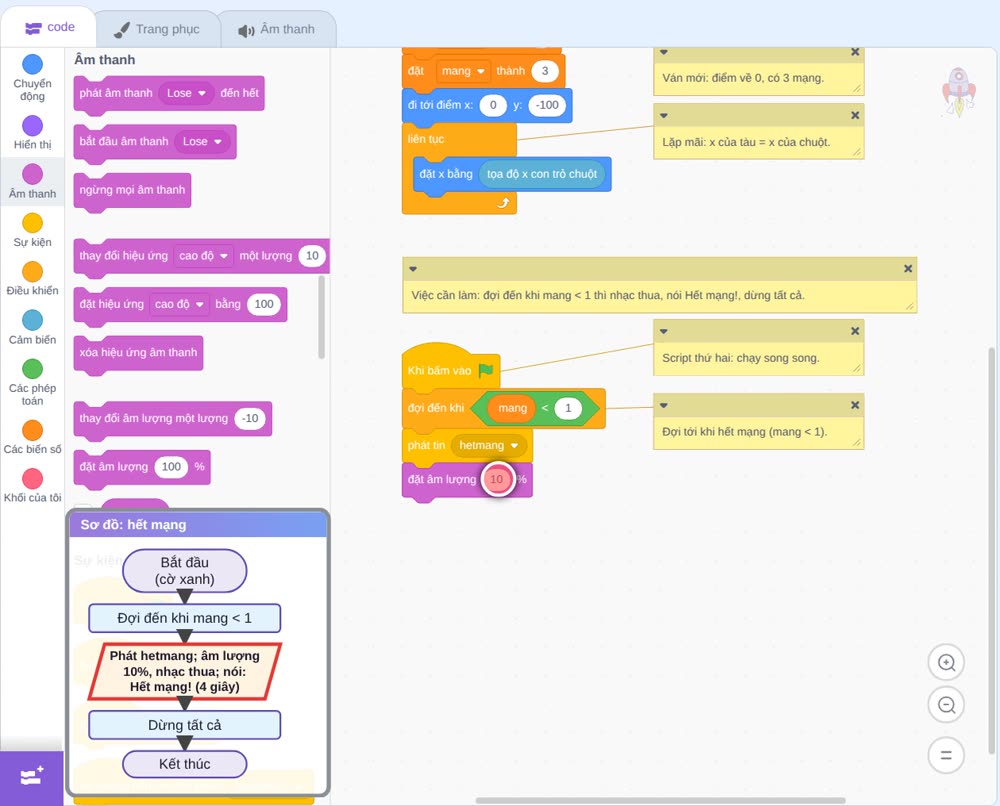The width and height of the screenshot is (1000, 806).
Task: Choose the Cảm biến block category
Action: (32, 328)
